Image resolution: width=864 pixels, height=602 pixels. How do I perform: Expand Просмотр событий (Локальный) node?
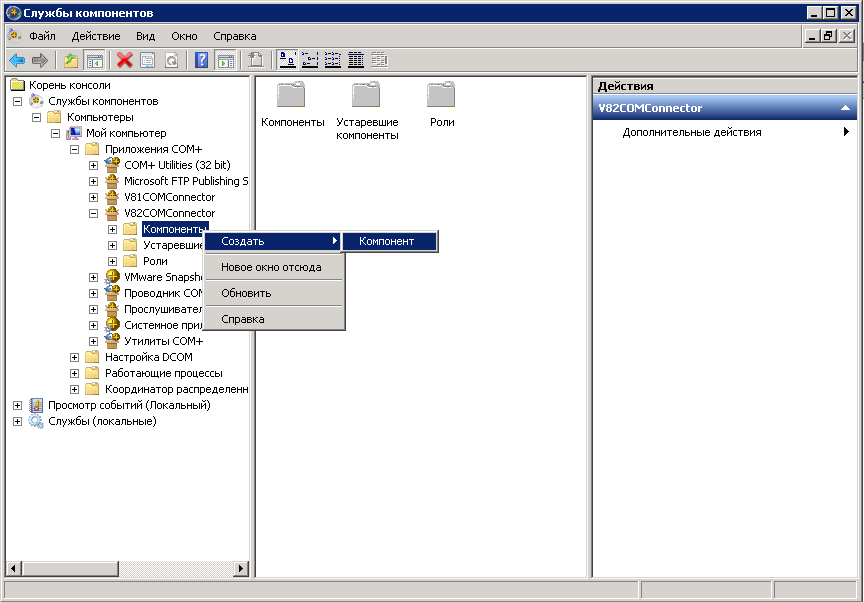tap(17, 405)
